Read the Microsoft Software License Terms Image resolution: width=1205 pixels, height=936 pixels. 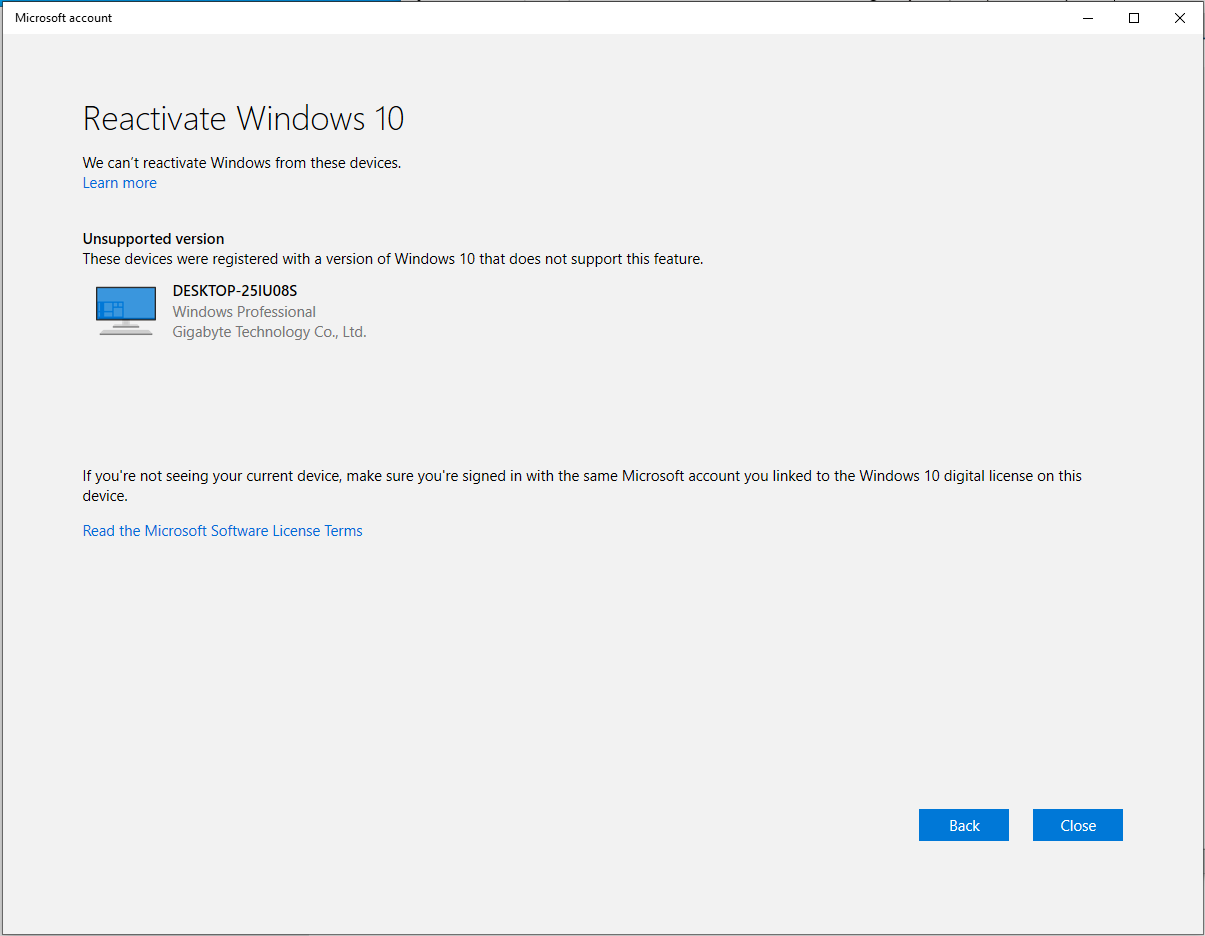click(x=222, y=531)
